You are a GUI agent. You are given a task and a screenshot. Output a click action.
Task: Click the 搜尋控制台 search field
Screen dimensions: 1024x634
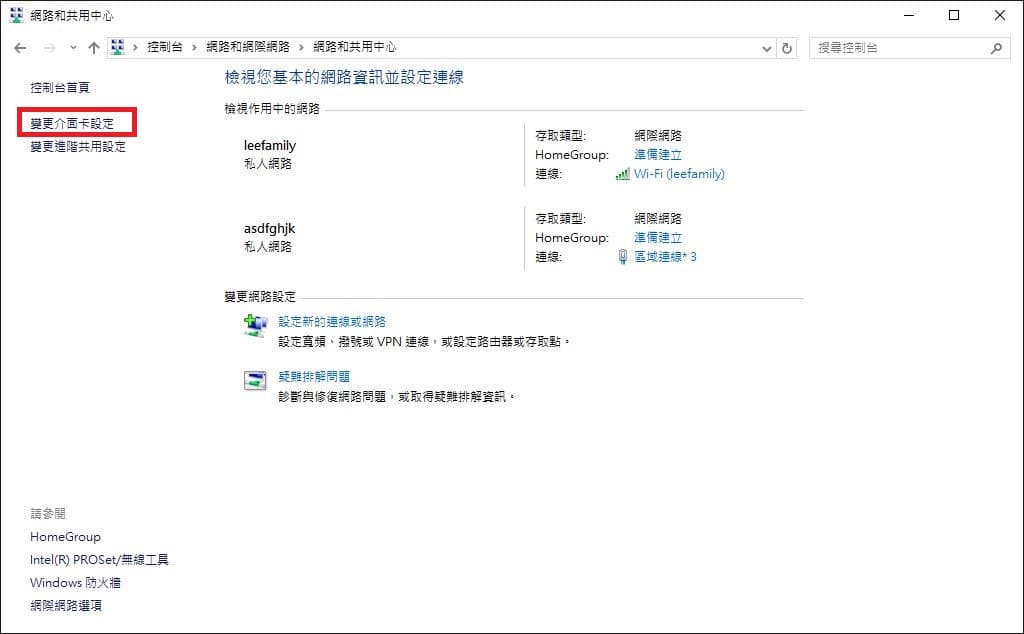pos(900,48)
